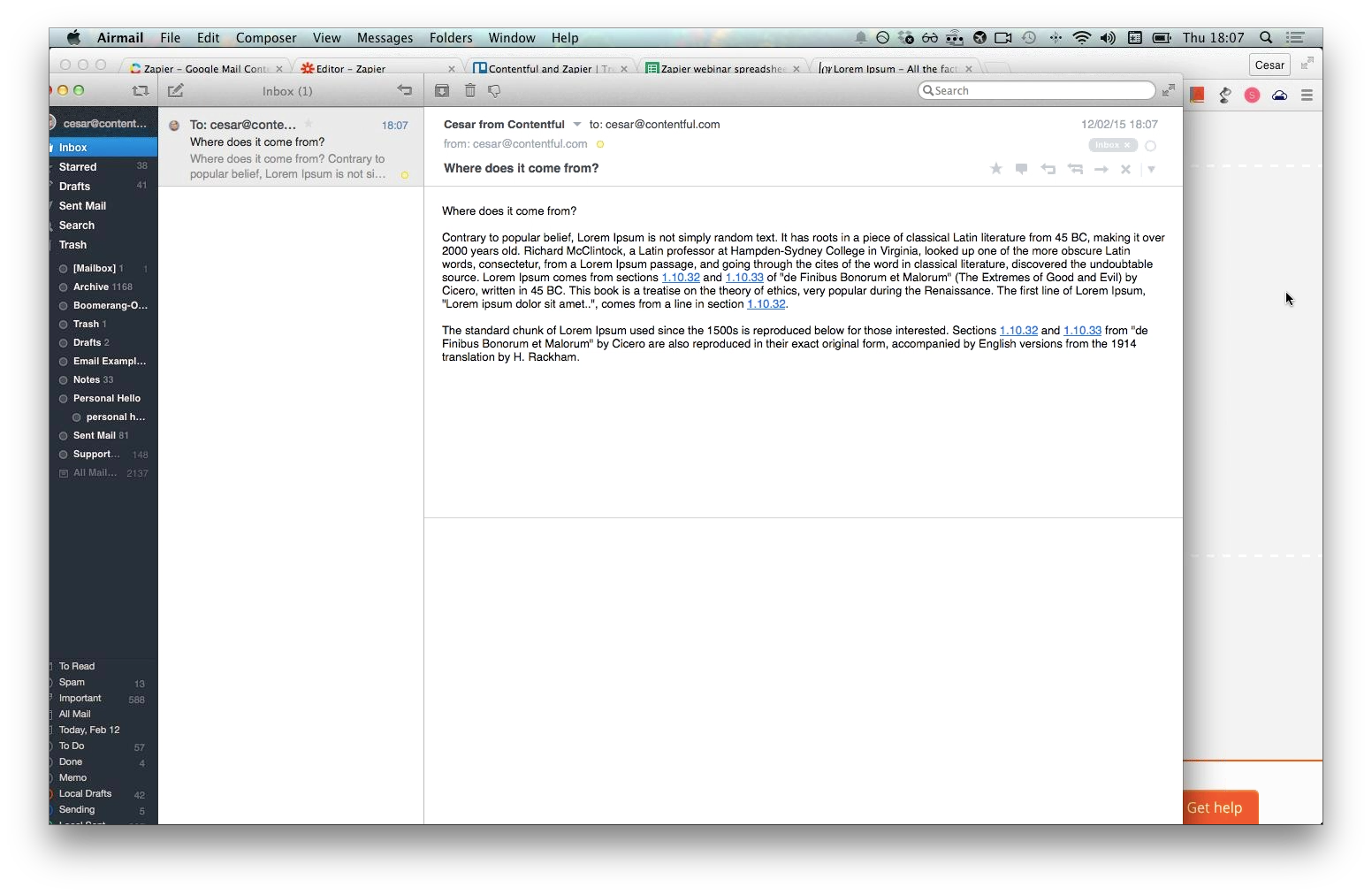The height and width of the screenshot is (895, 1372).
Task: Open the Starred folder
Action: tap(103, 167)
